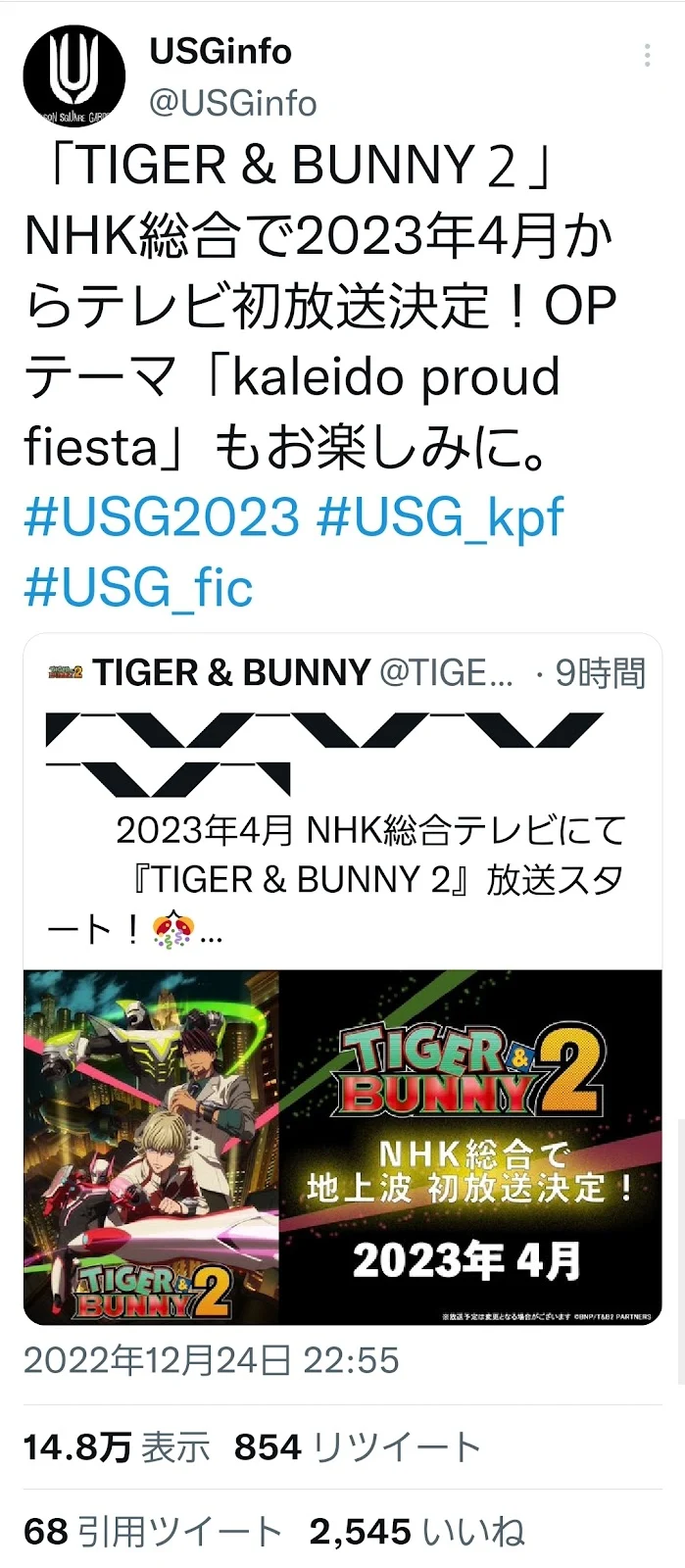Open the USGinfo profile avatar
The width and height of the screenshot is (685, 1568).
tap(74, 75)
